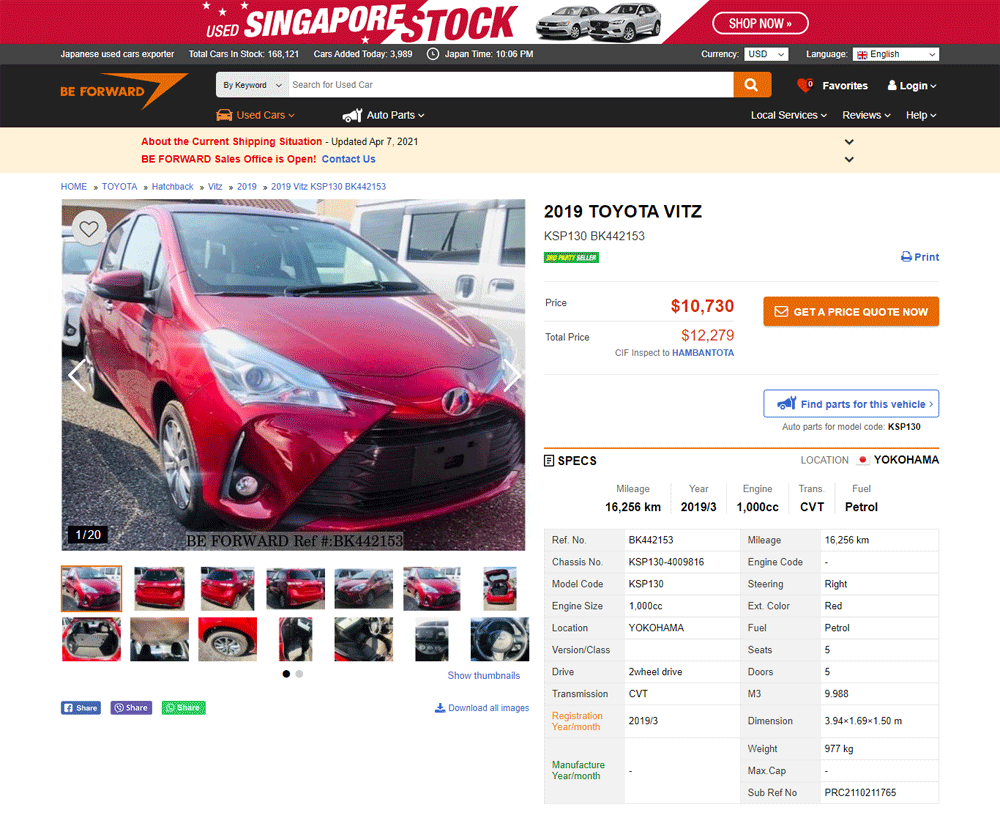This screenshot has height=818, width=1000.
Task: Share via WhatsApp green button
Action: point(184,708)
